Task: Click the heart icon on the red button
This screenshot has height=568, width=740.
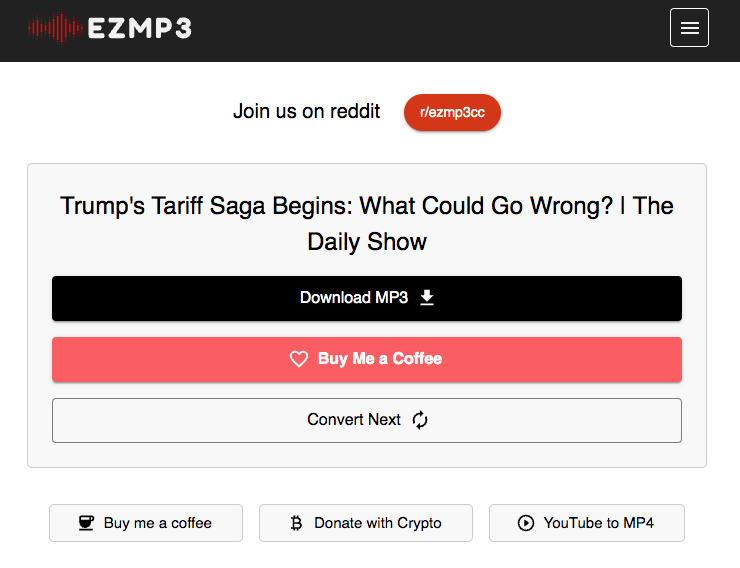Action: click(x=298, y=359)
